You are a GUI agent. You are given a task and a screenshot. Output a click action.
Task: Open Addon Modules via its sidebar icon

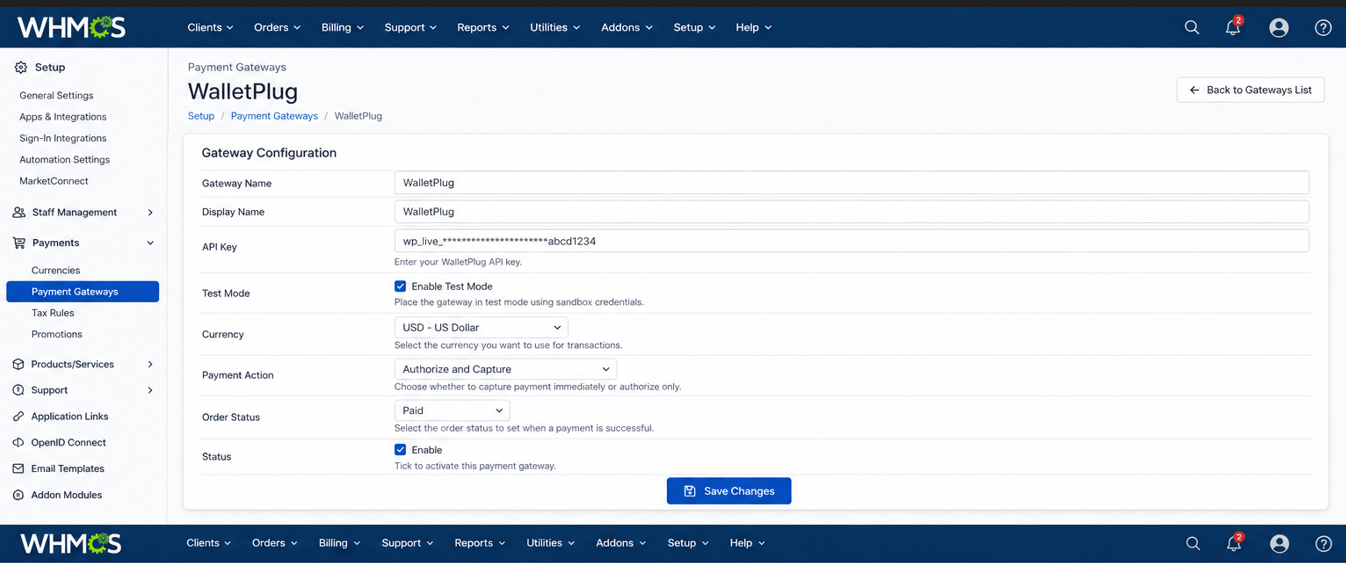(x=18, y=495)
